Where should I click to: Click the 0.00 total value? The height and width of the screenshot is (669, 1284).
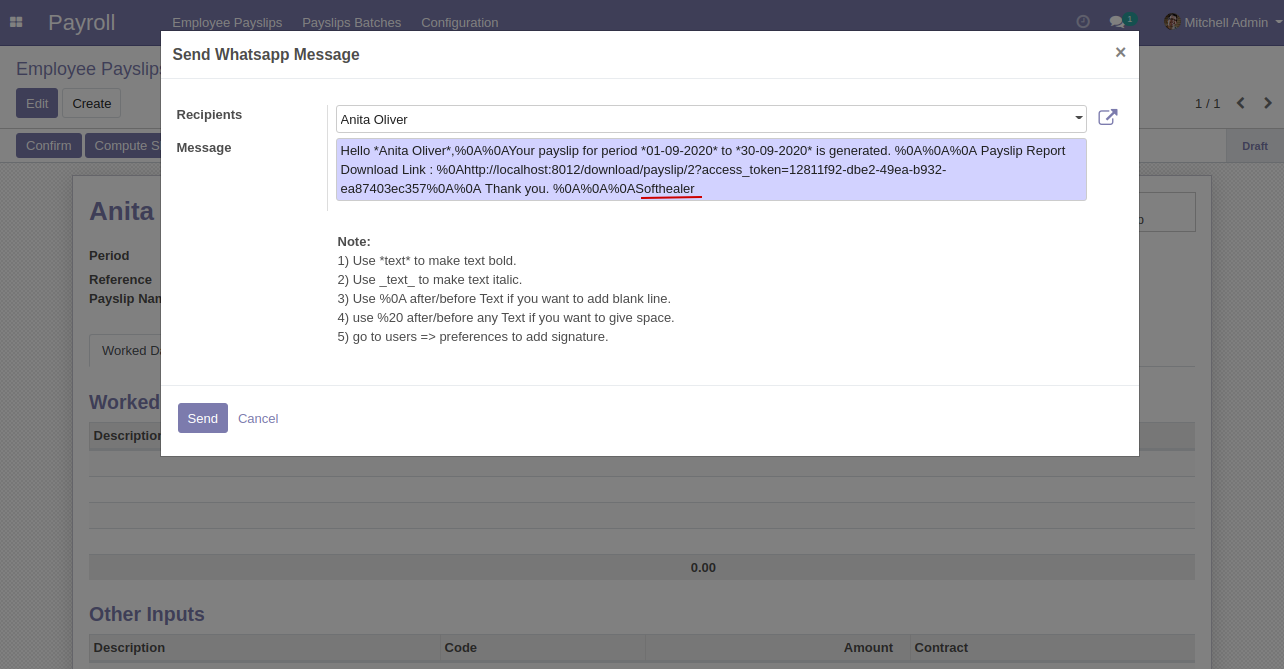pyautogui.click(x=703, y=567)
